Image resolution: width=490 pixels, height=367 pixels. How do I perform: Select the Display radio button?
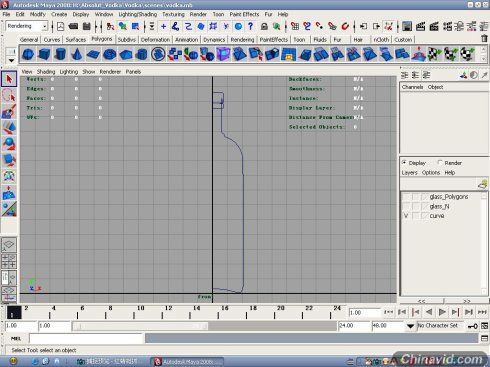(x=404, y=163)
